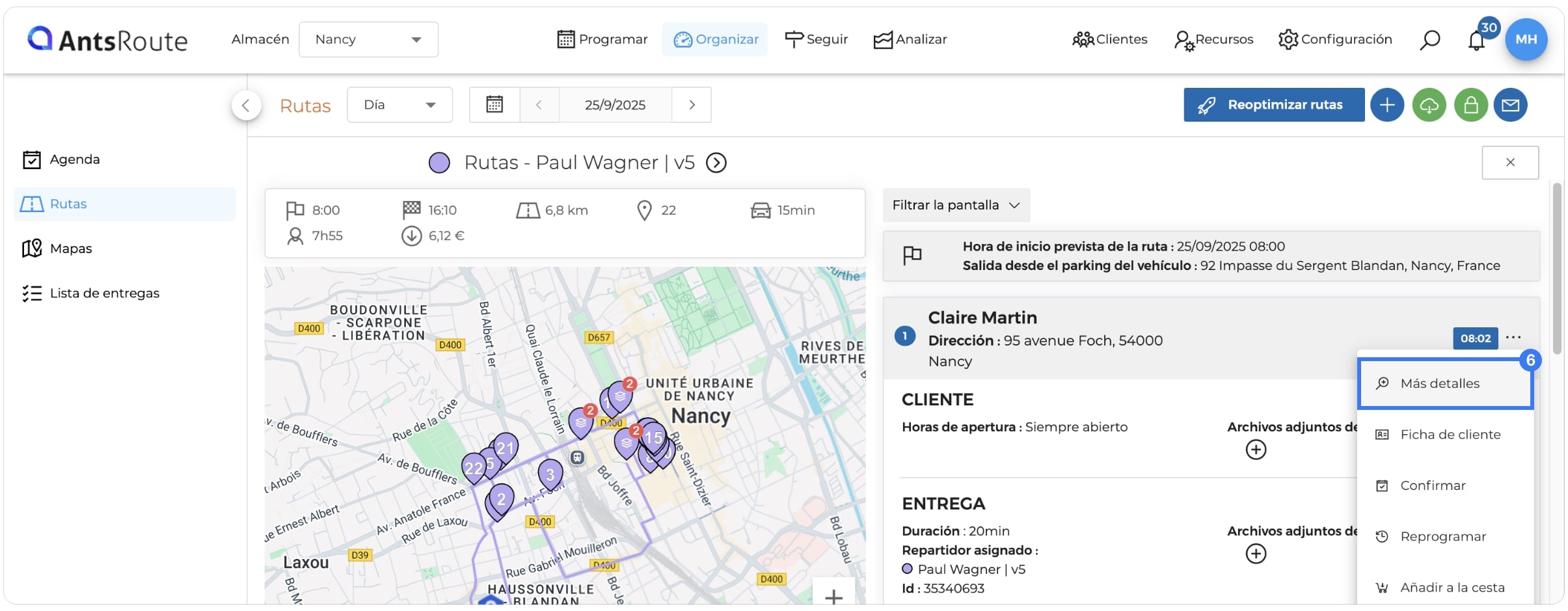Click the stop number 1 badge
The width and height of the screenshot is (1568, 611).
point(905,336)
